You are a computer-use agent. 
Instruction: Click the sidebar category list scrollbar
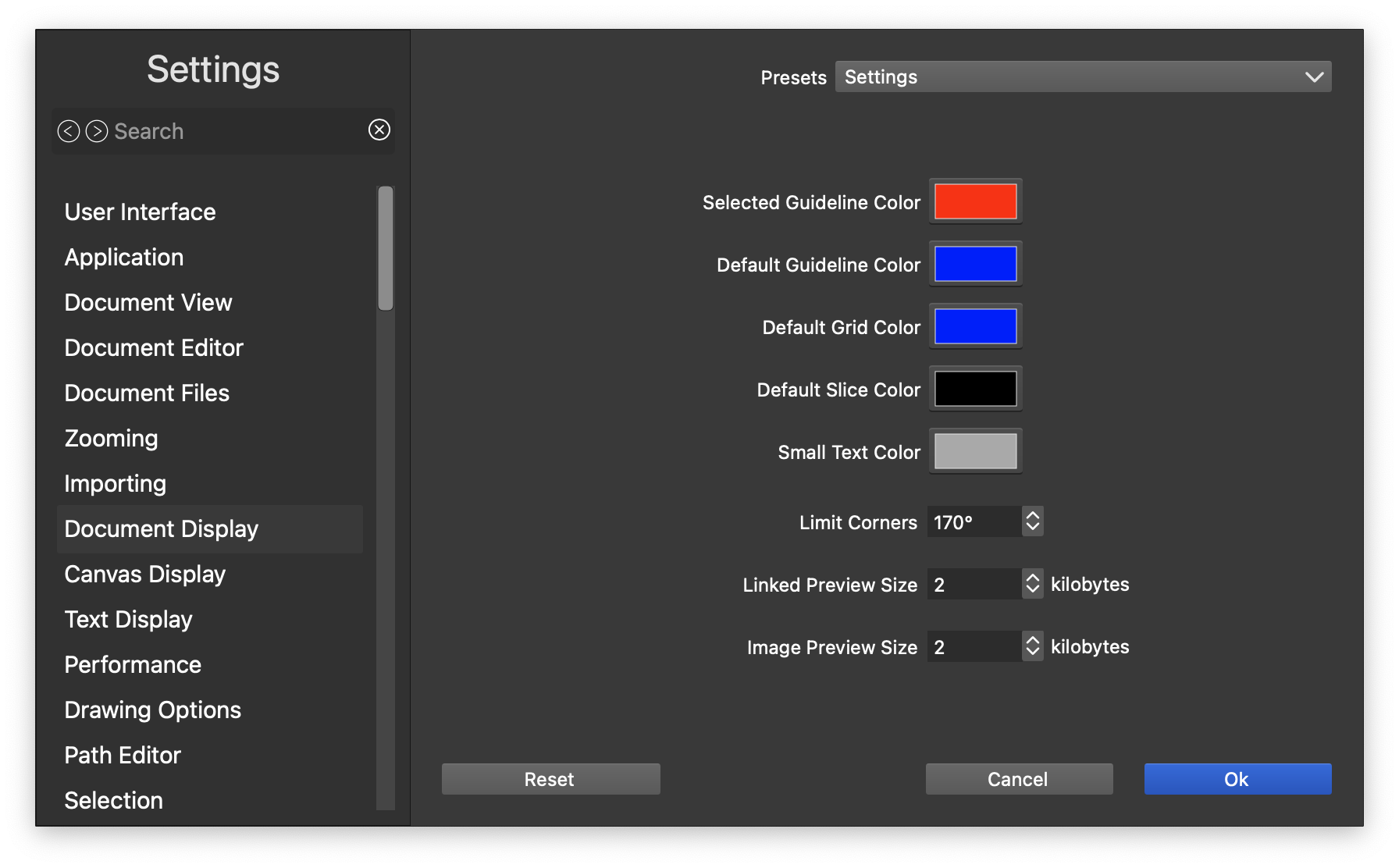tap(386, 248)
